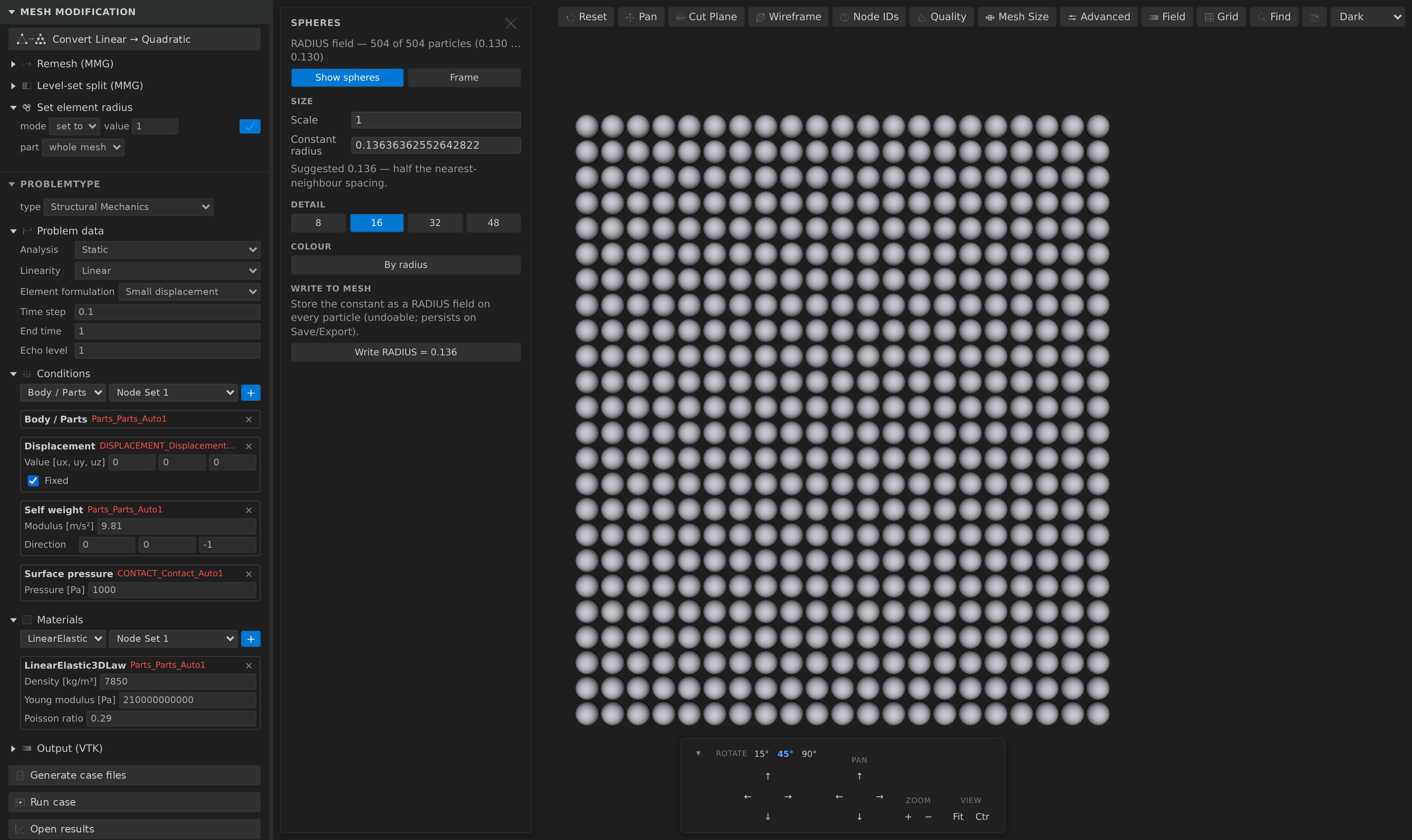
Task: Zoom out with the minus control
Action: [x=928, y=817]
